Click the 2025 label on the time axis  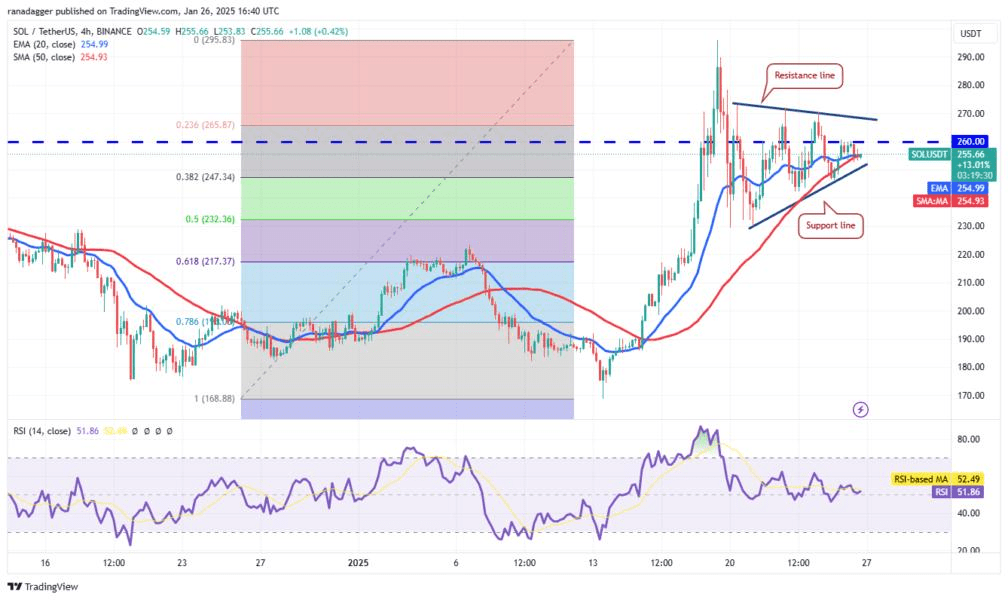coord(358,563)
